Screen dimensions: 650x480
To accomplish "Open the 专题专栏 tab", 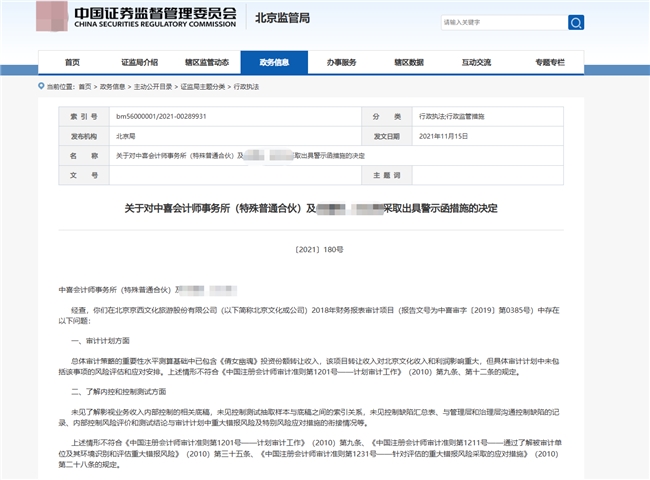I will 543,62.
